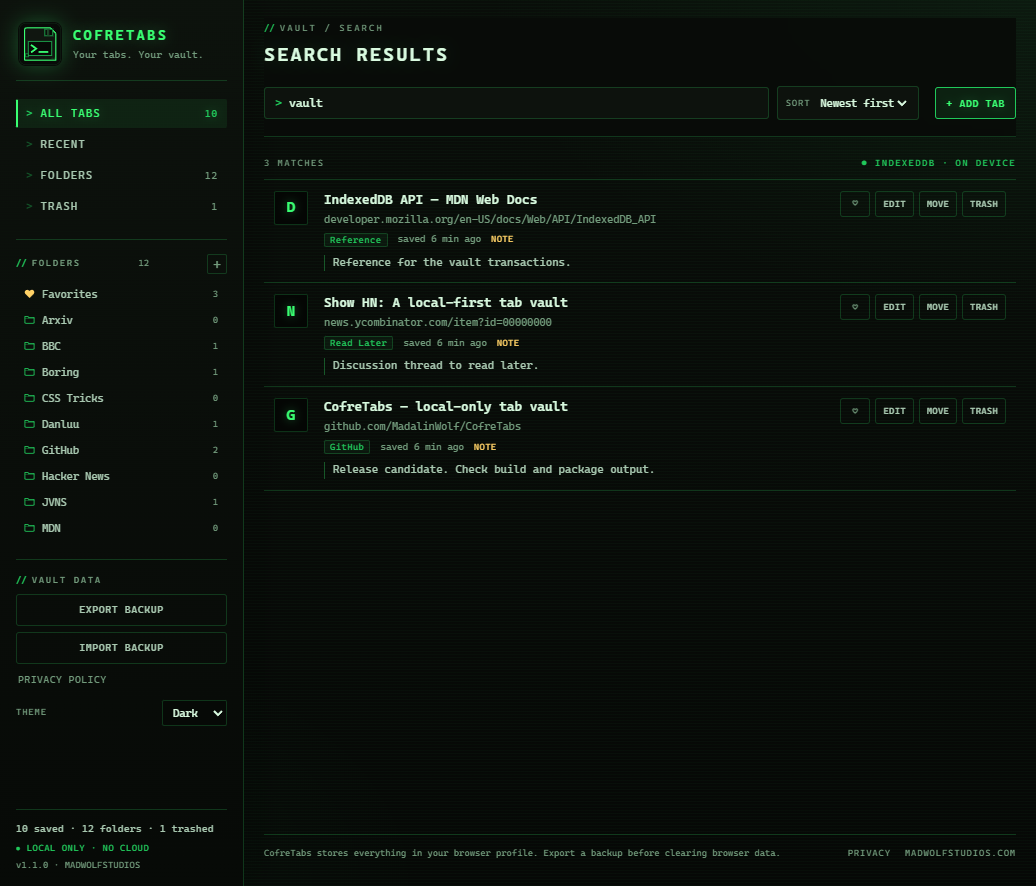Click the 'v1.1.0 · MADWOLFSTUDIOS' version text

coord(78,866)
